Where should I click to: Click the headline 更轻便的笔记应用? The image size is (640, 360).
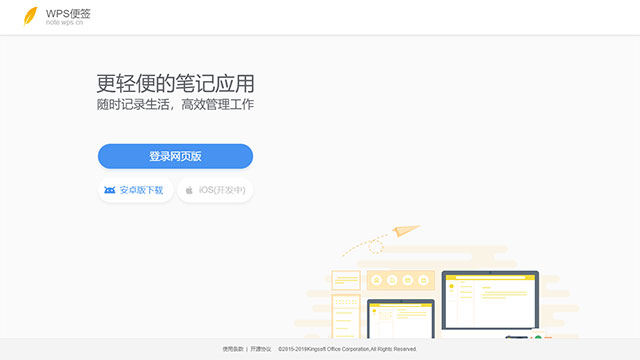coord(176,84)
